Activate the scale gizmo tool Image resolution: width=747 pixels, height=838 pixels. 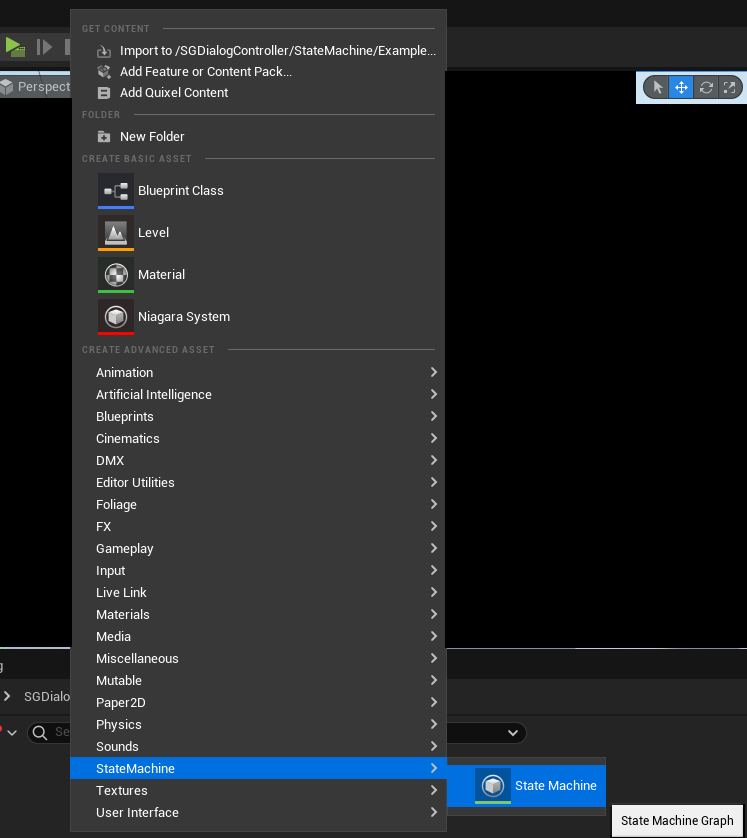729,87
